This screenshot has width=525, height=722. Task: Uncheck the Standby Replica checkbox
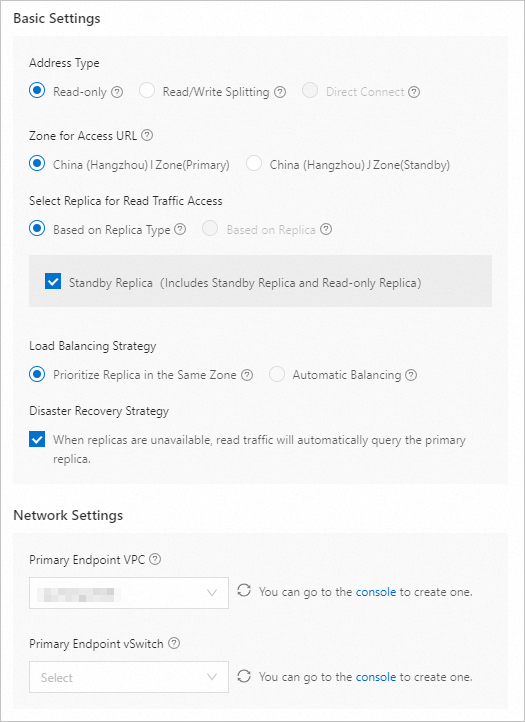(x=53, y=281)
